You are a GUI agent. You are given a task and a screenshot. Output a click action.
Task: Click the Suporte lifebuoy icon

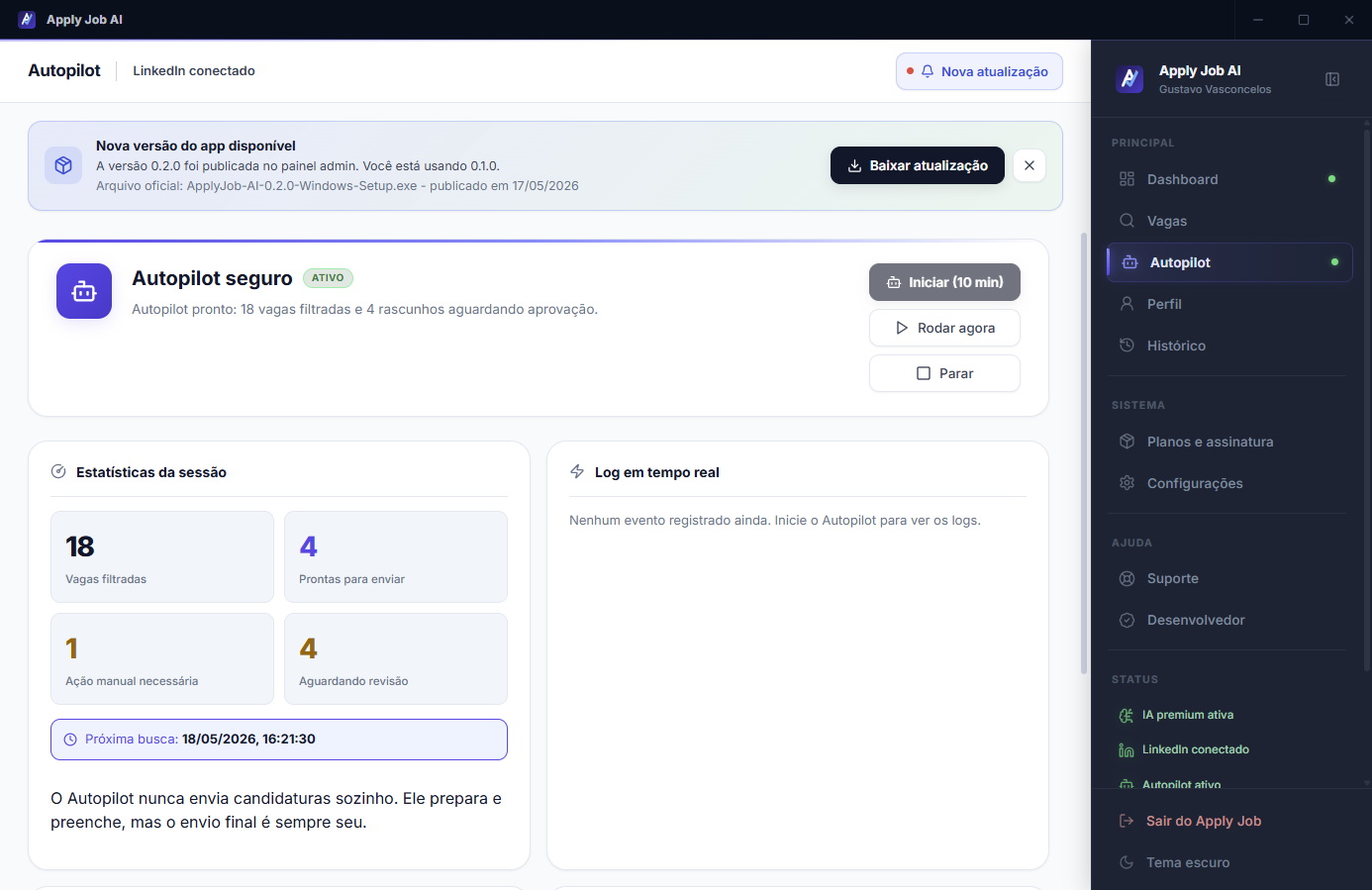click(1127, 578)
